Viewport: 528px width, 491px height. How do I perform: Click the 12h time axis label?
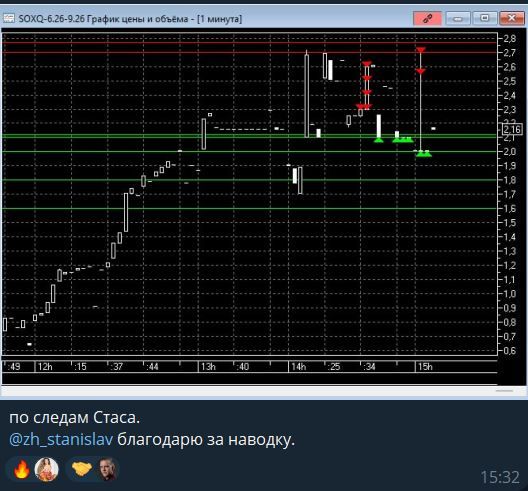pyautogui.click(x=45, y=366)
